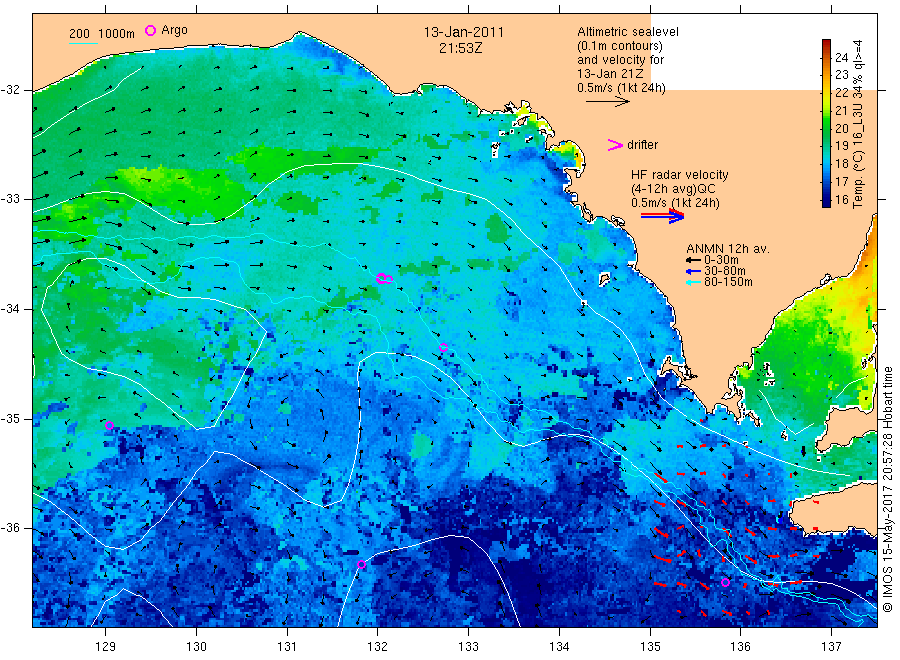The width and height of the screenshot is (900, 660).
Task: Click the '200 1000m' depth contour label
Action: 102,34
